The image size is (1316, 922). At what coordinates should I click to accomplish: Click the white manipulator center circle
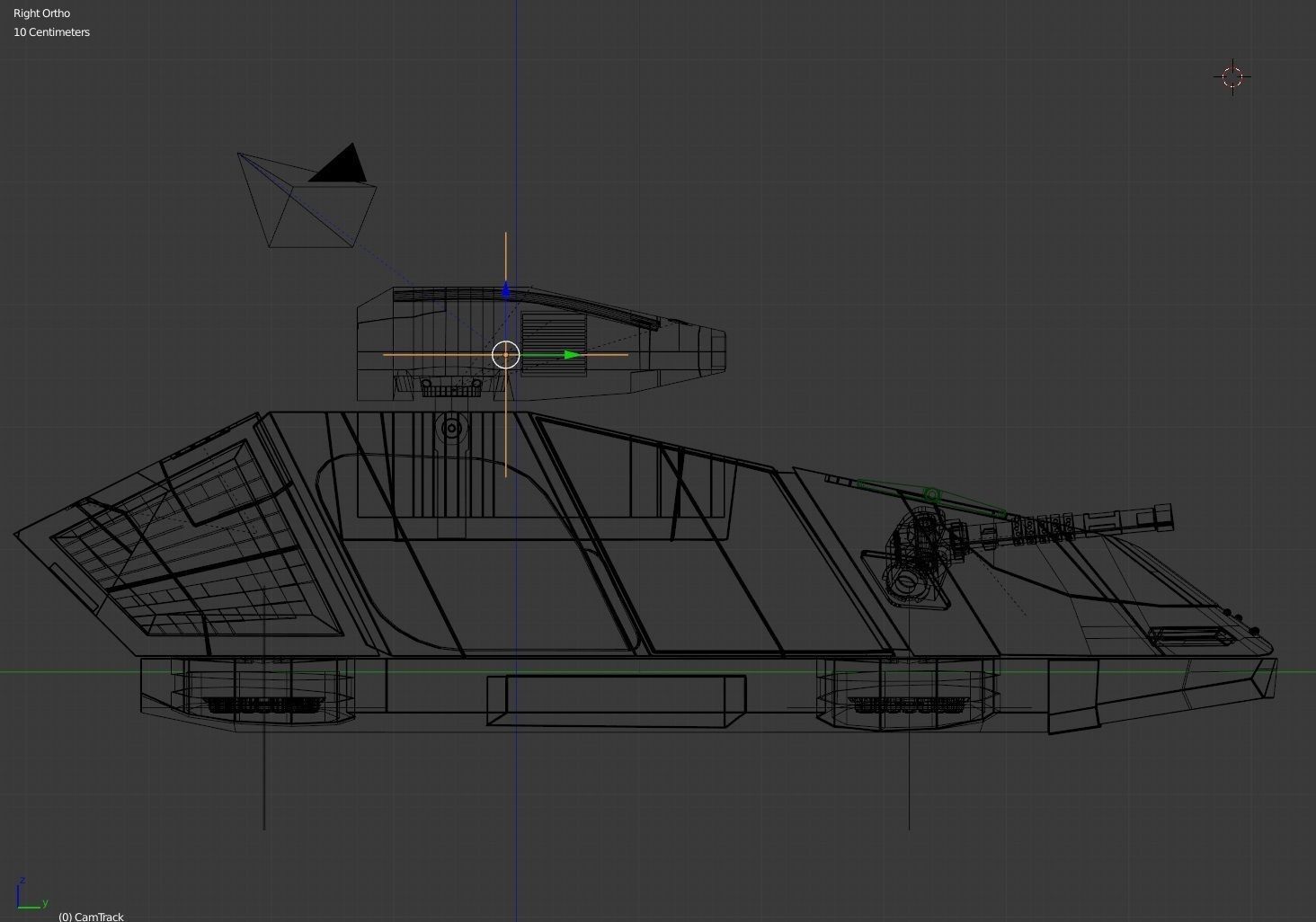click(506, 355)
